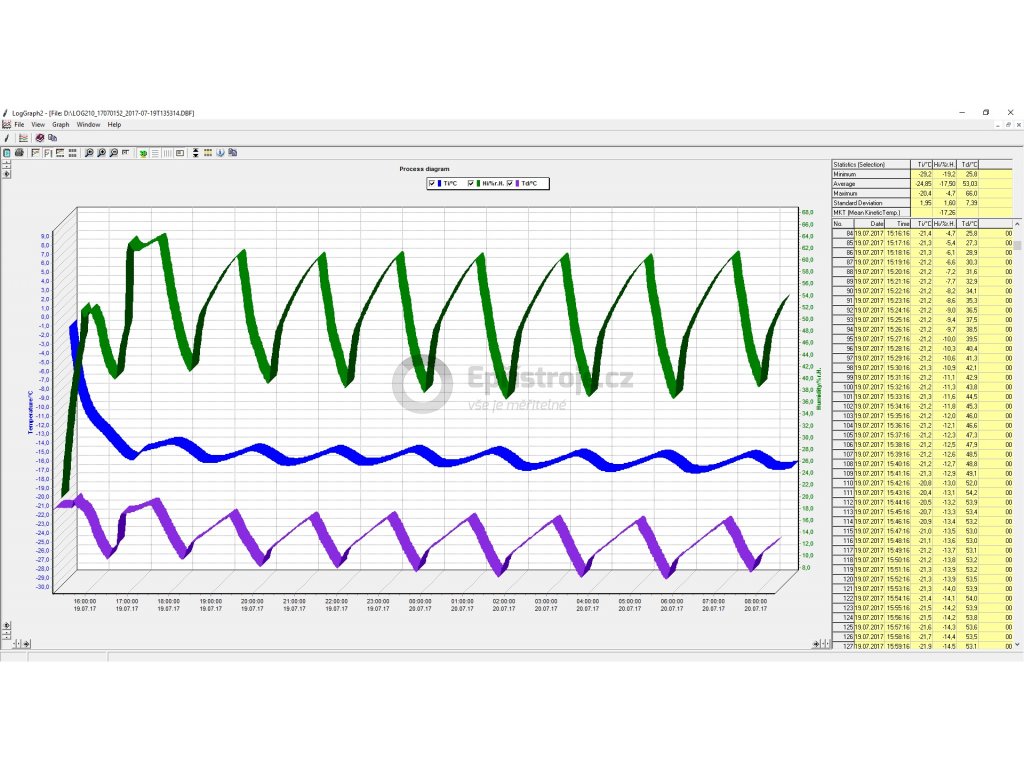Click the red book icon in upper toolbar
The height and width of the screenshot is (768, 1024).
click(40, 138)
